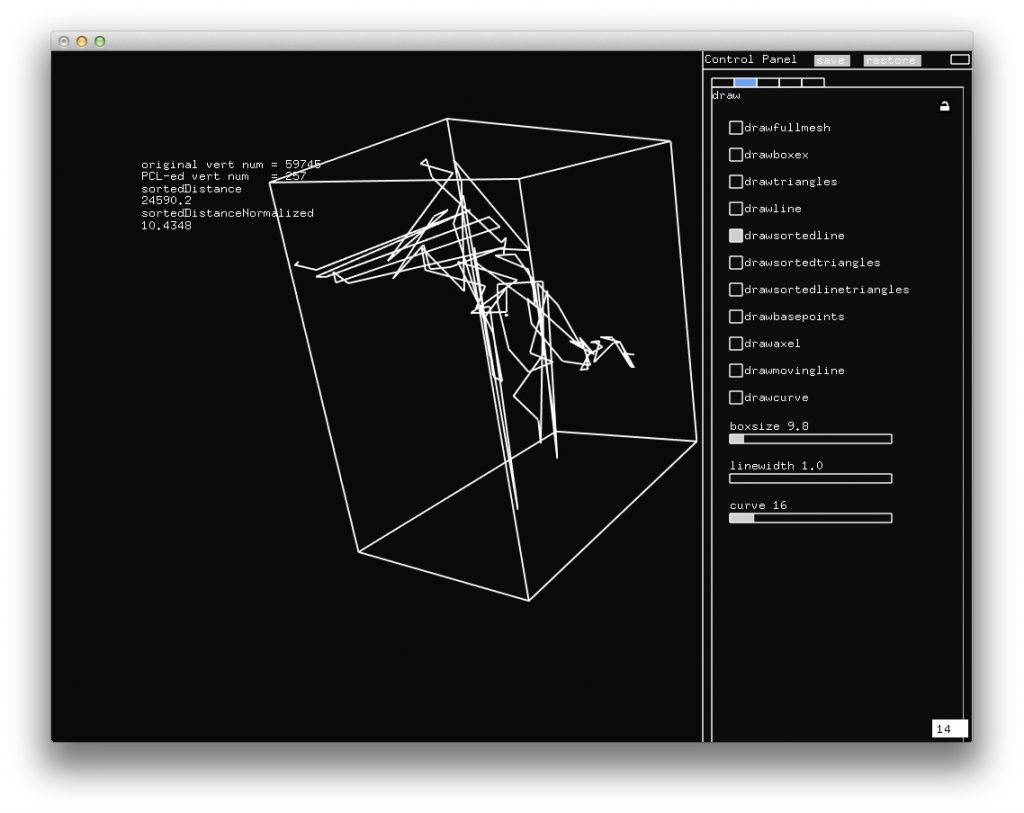Enable the drawaxel checkbox
1024x813 pixels.
point(736,344)
